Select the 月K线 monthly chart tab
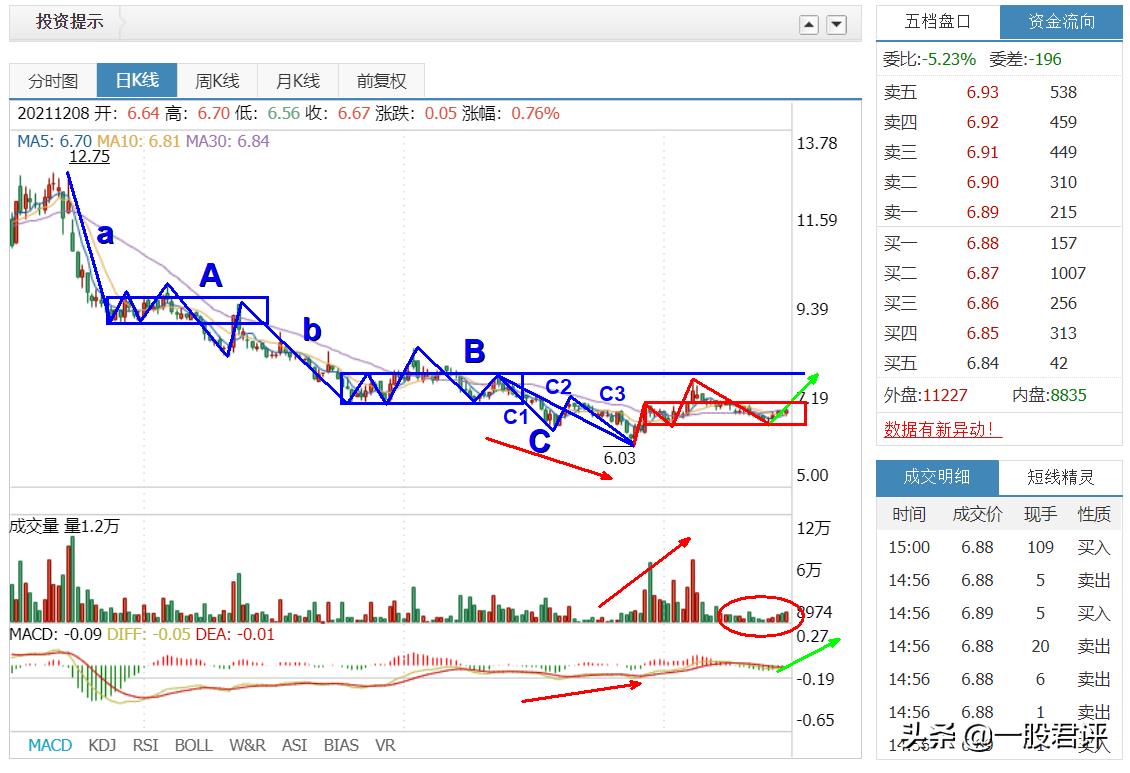The width and height of the screenshot is (1130, 773). [x=299, y=80]
